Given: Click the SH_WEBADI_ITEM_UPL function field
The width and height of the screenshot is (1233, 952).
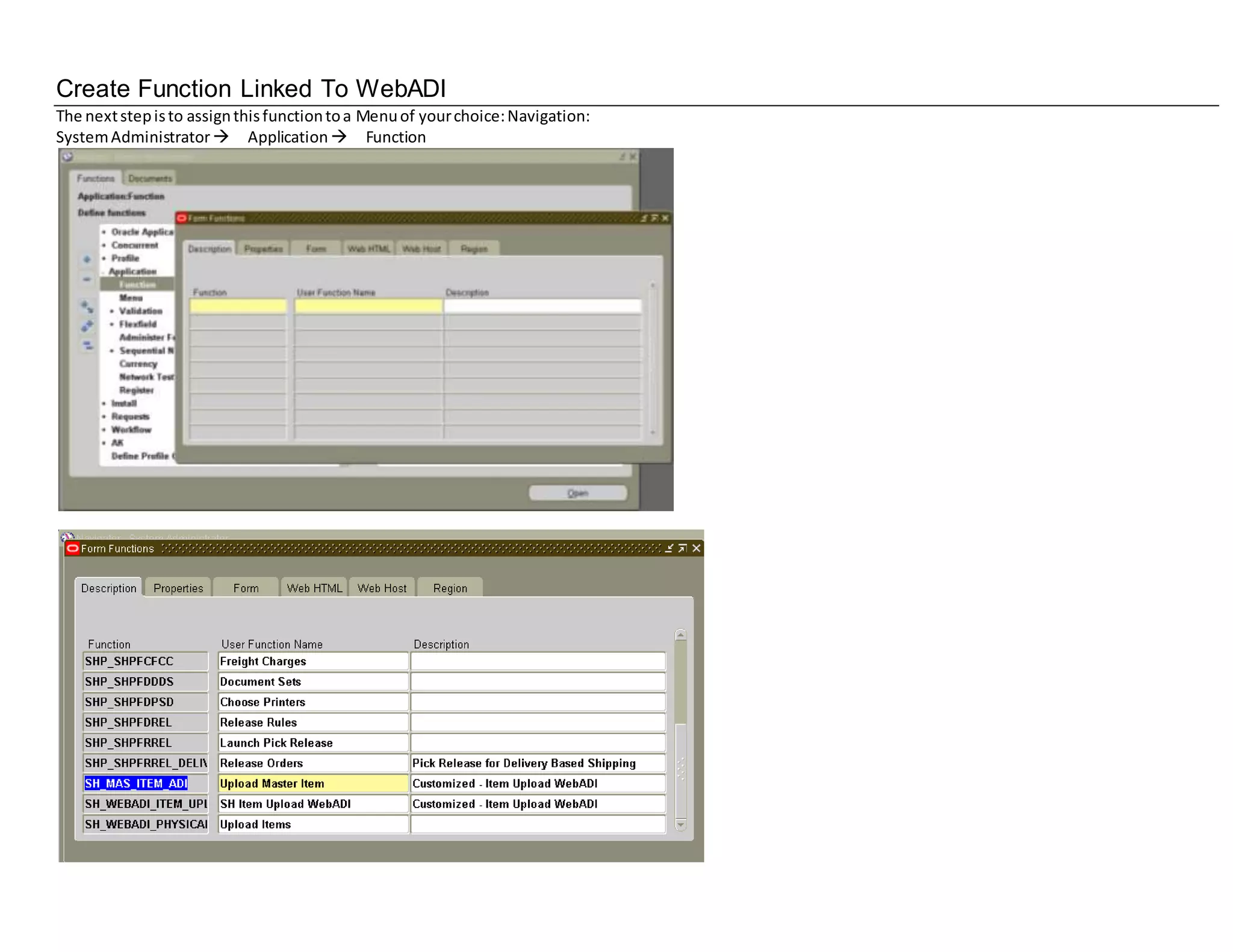Looking at the screenshot, I should tap(146, 804).
